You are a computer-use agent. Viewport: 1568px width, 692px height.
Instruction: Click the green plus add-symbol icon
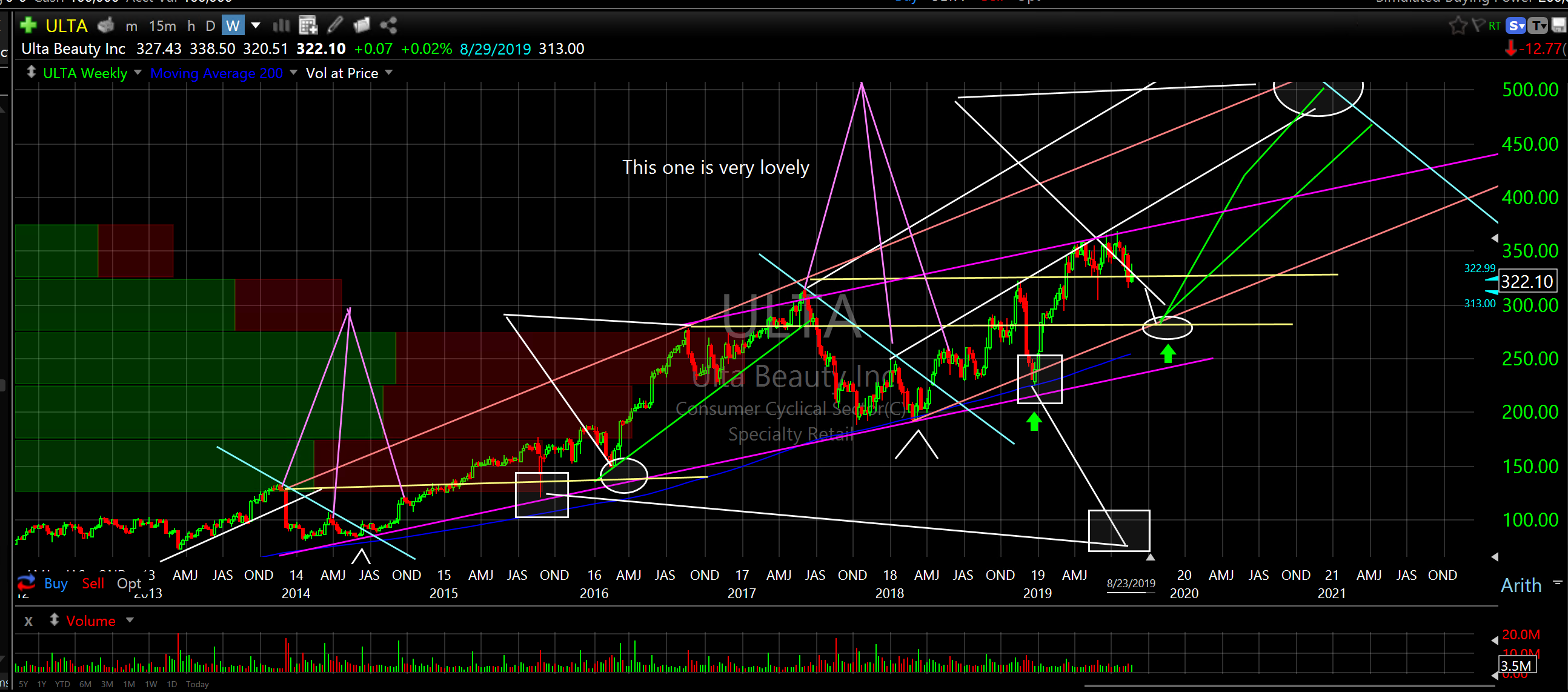coord(28,25)
